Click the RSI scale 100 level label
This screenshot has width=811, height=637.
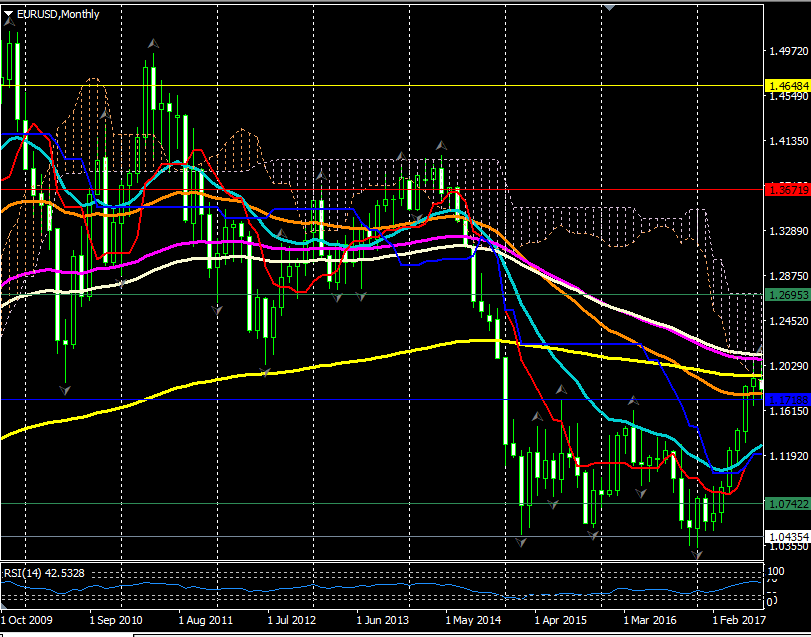click(775, 570)
